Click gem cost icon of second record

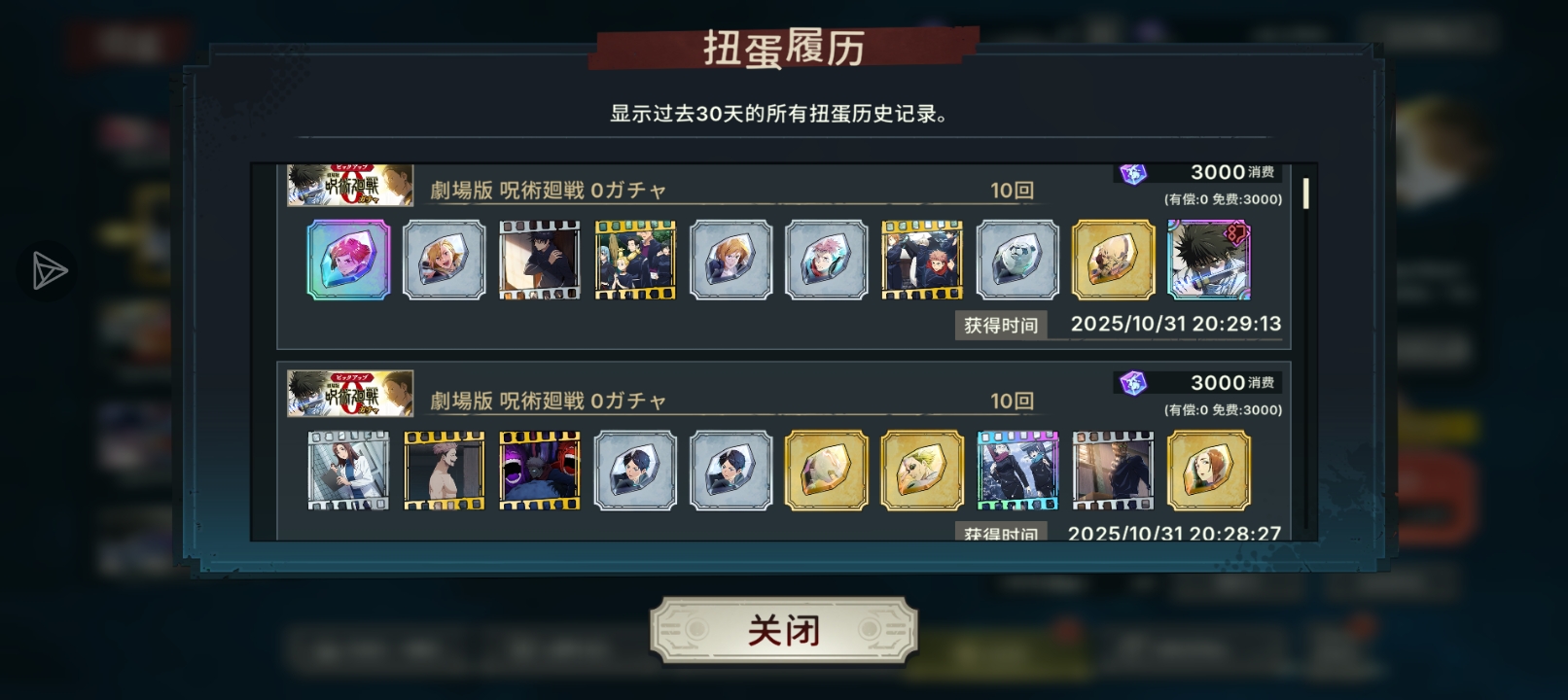click(1133, 383)
